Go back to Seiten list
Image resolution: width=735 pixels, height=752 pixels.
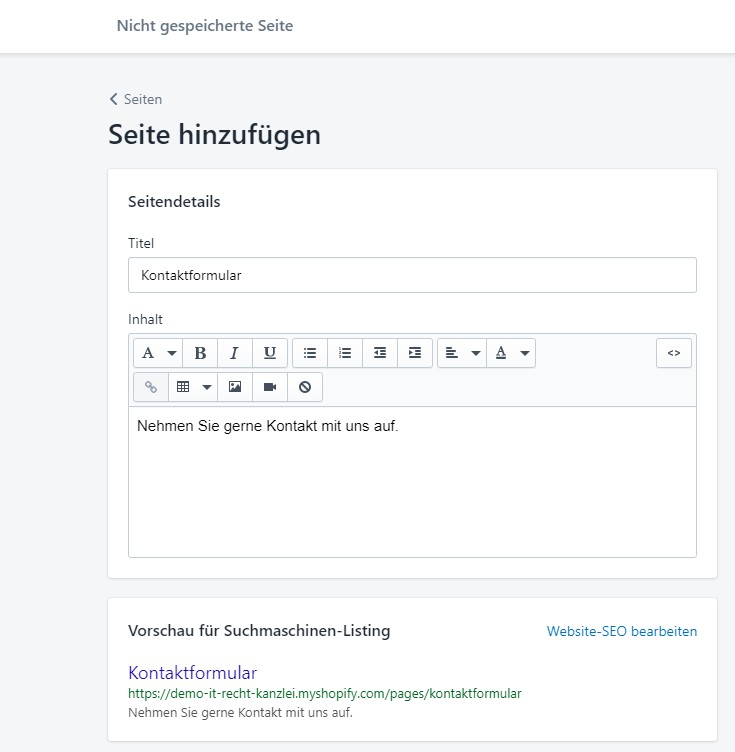point(136,99)
